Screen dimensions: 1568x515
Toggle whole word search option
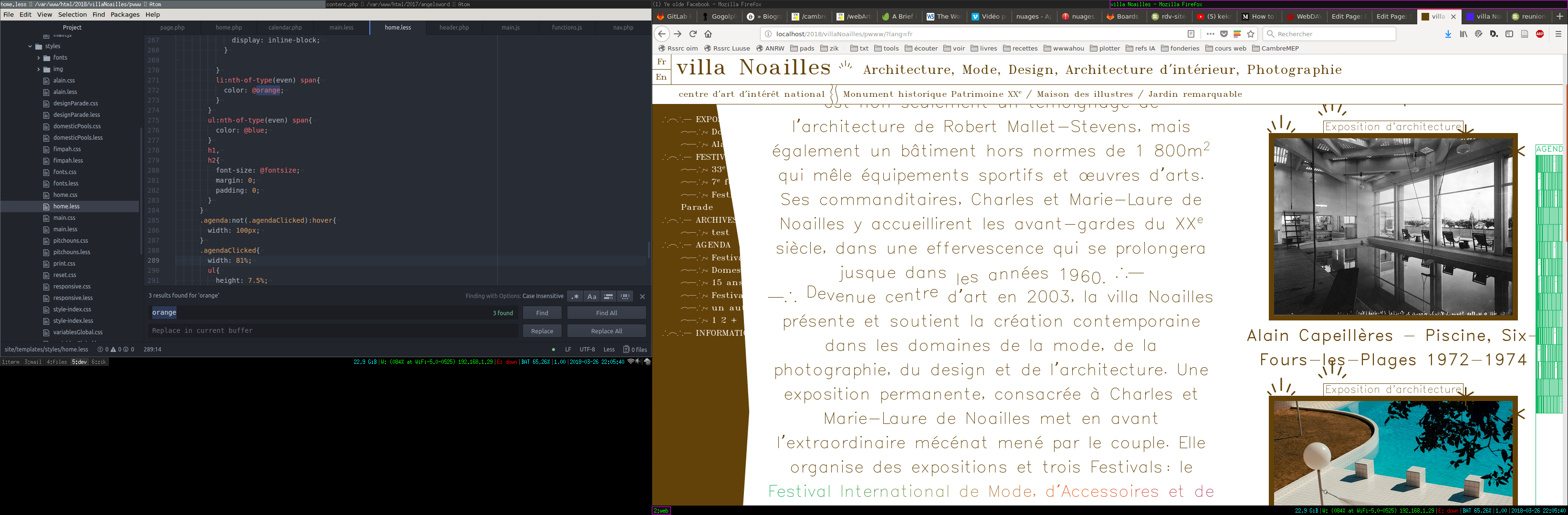point(625,297)
